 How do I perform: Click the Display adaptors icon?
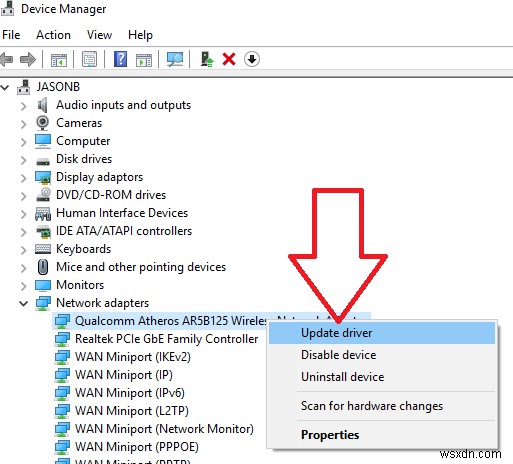point(43,177)
